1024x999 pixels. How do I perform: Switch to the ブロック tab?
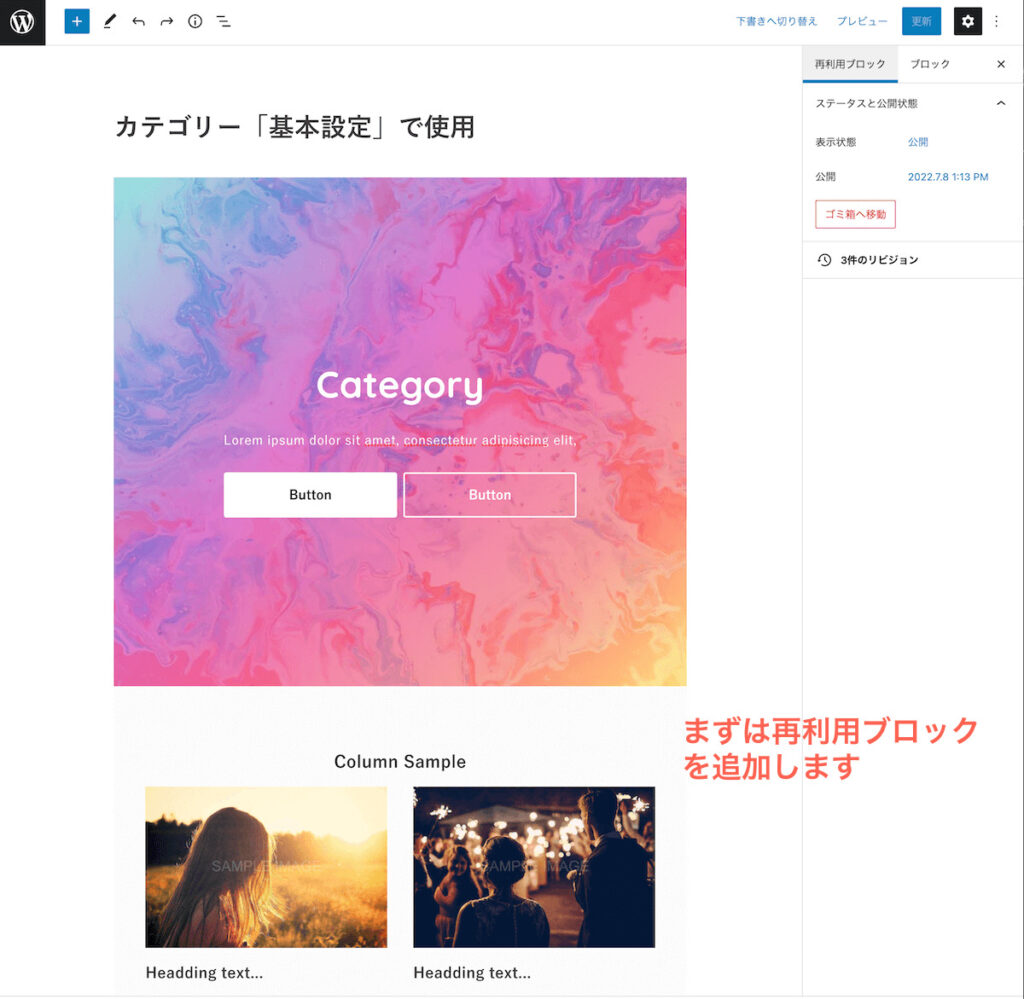tap(930, 64)
